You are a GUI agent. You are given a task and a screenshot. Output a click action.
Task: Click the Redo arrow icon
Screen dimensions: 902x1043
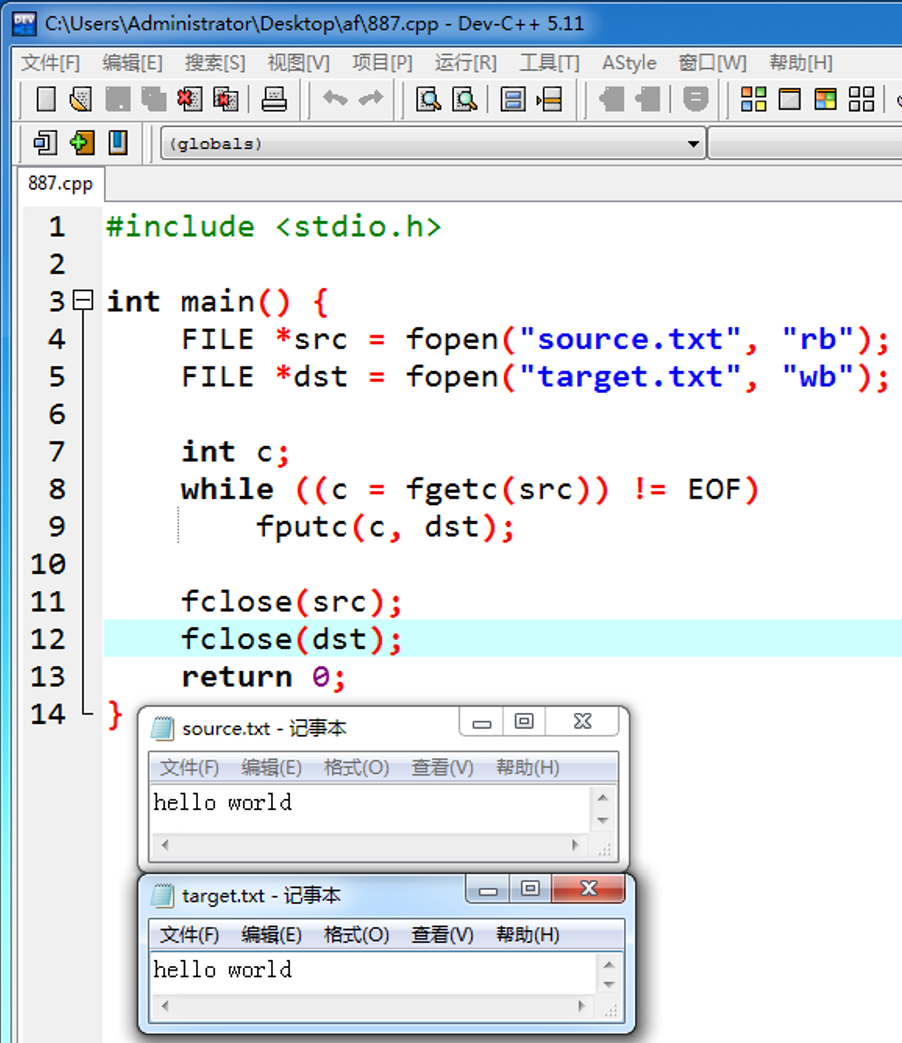371,98
